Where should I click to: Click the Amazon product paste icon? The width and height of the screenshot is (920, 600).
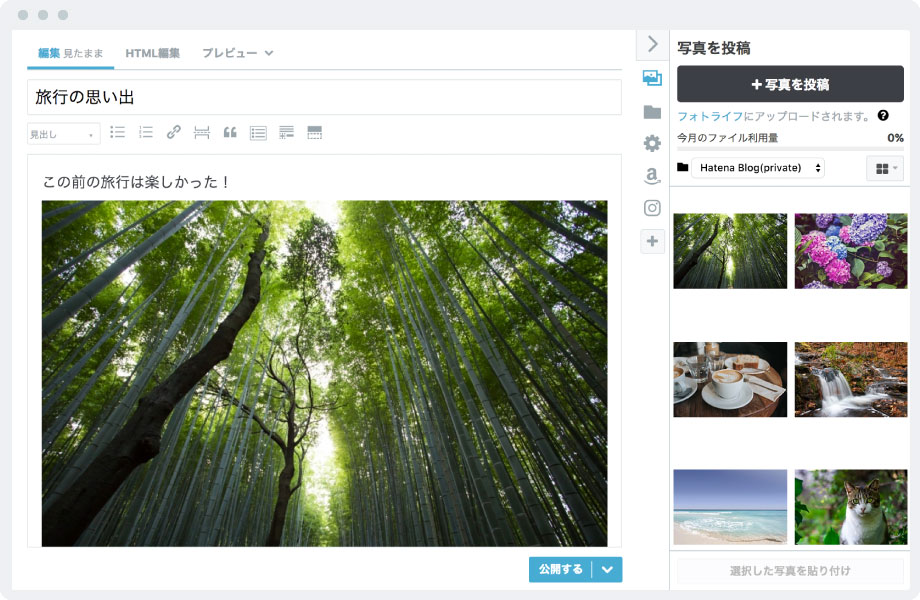point(651,172)
